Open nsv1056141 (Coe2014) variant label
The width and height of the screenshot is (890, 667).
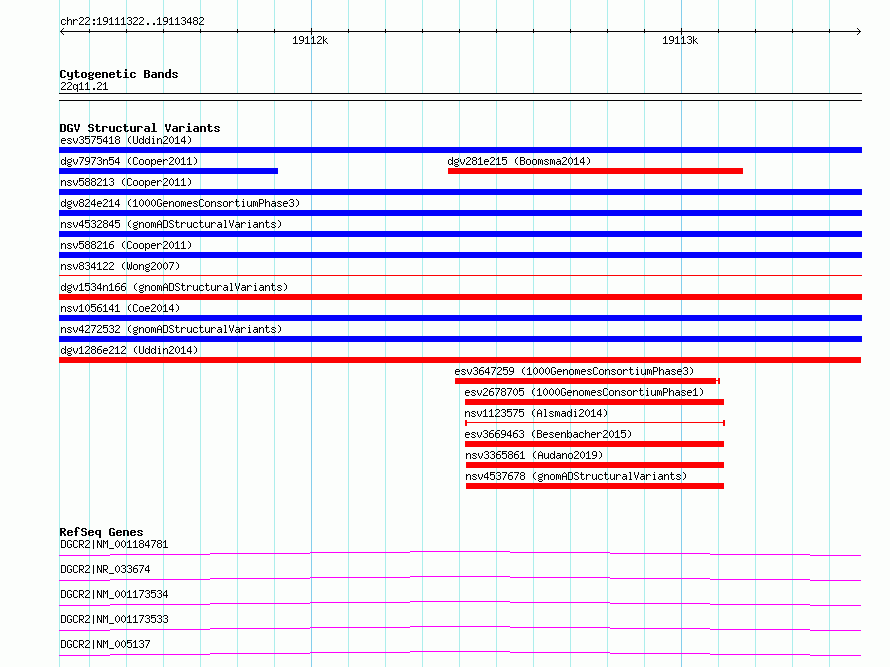(120, 308)
